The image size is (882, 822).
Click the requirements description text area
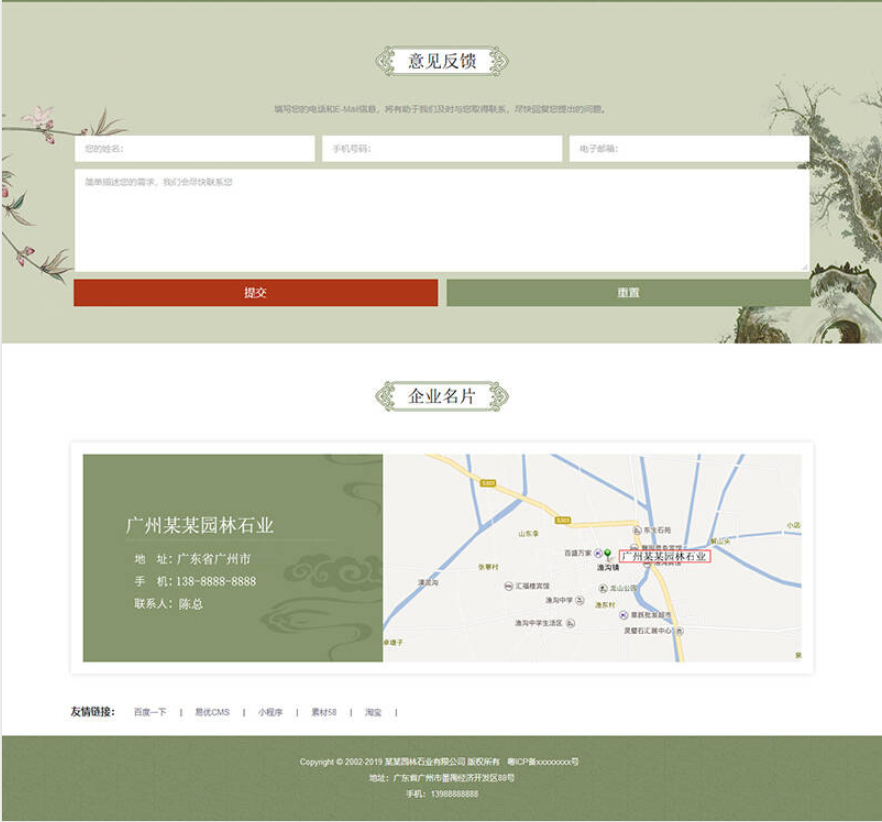(441, 220)
